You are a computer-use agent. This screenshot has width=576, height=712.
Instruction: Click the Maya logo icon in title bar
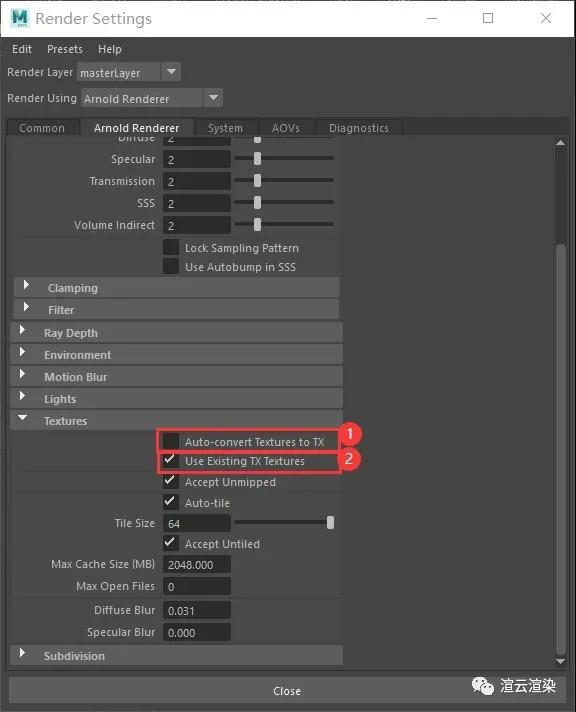(20, 18)
